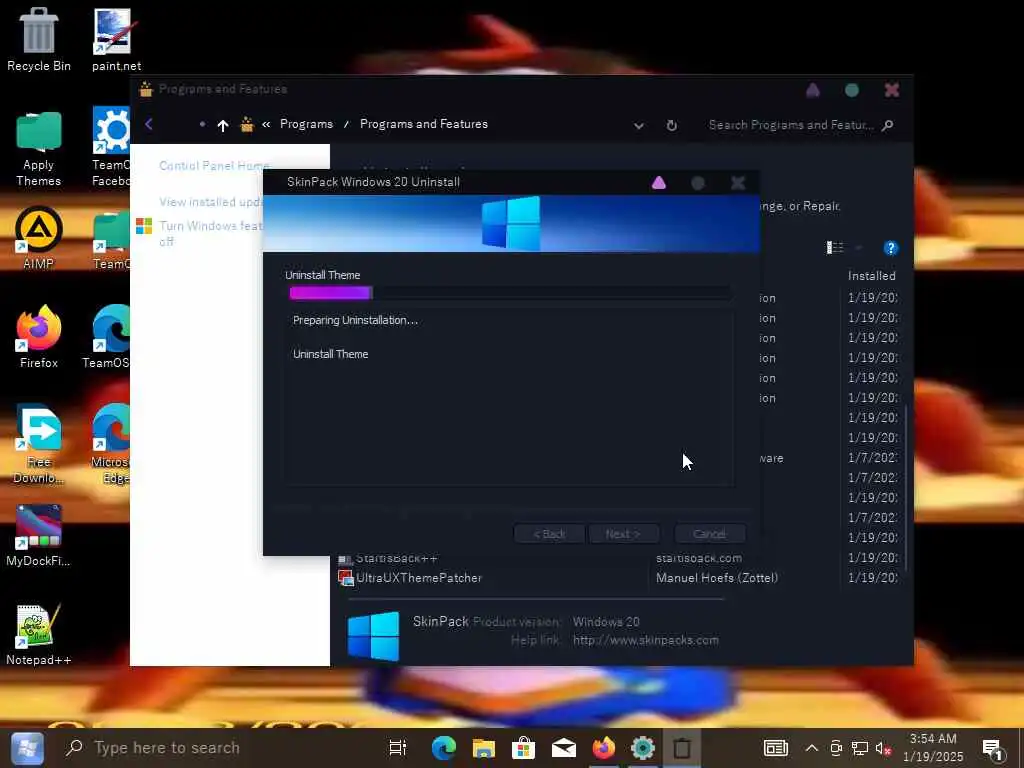
Task: Expand the address bar history dropdown
Action: [639, 125]
